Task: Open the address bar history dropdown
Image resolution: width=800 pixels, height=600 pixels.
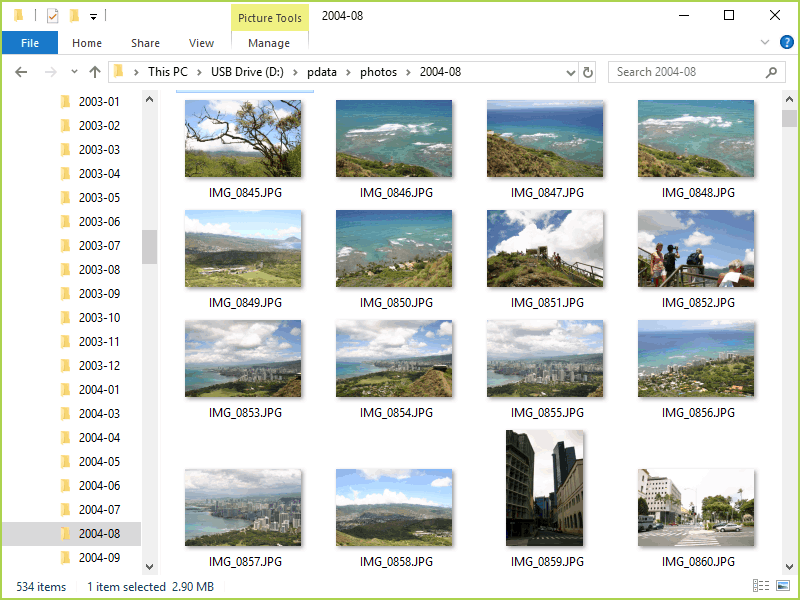Action: 570,72
